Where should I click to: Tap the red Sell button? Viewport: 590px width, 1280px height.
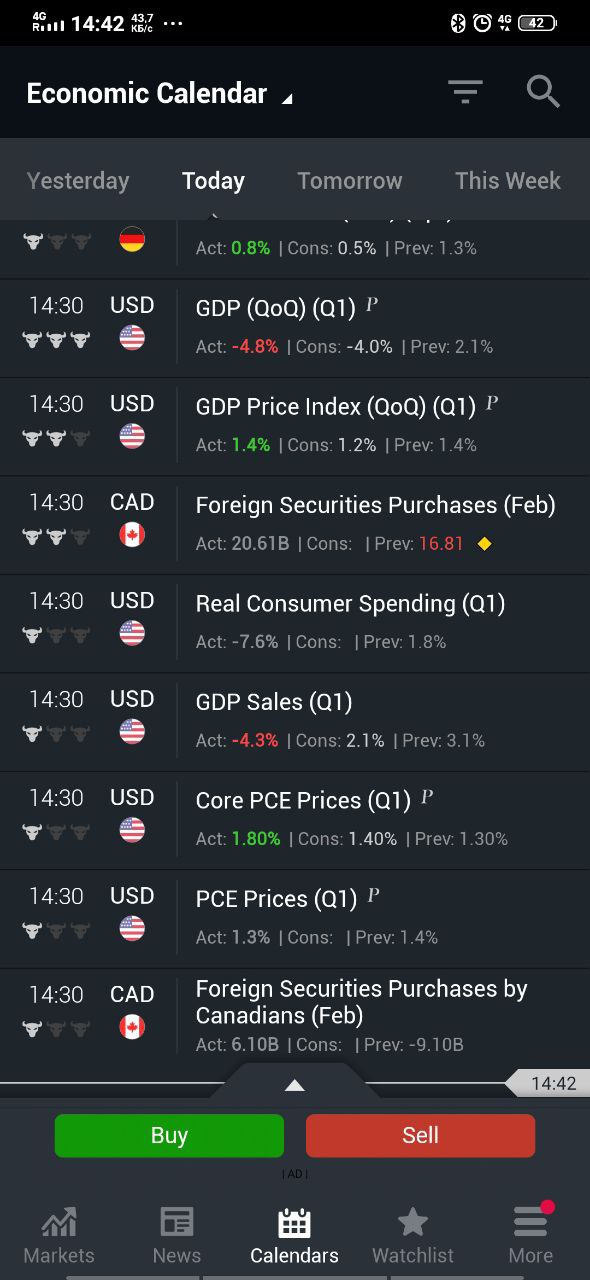point(420,1135)
